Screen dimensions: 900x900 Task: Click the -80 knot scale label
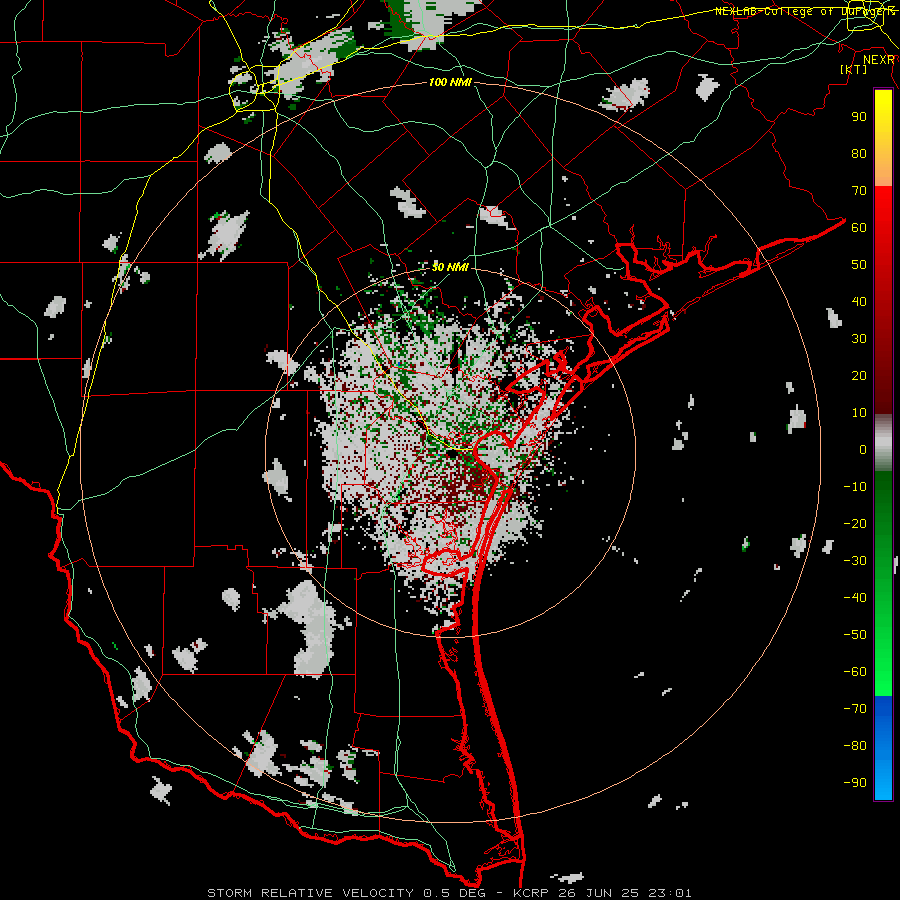pos(855,746)
